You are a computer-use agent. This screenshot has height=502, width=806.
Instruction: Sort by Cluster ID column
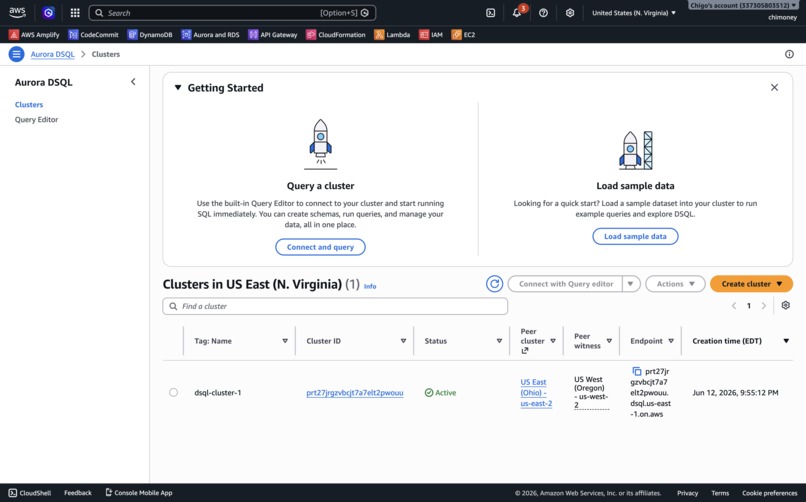403,341
